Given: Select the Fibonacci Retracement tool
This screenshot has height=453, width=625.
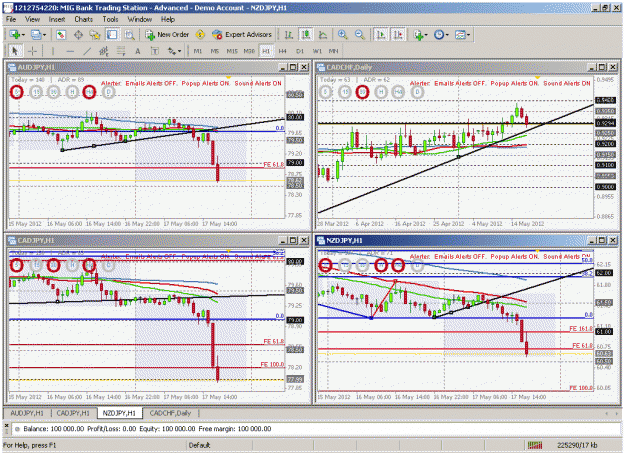Looking at the screenshot, I should pos(121,51).
